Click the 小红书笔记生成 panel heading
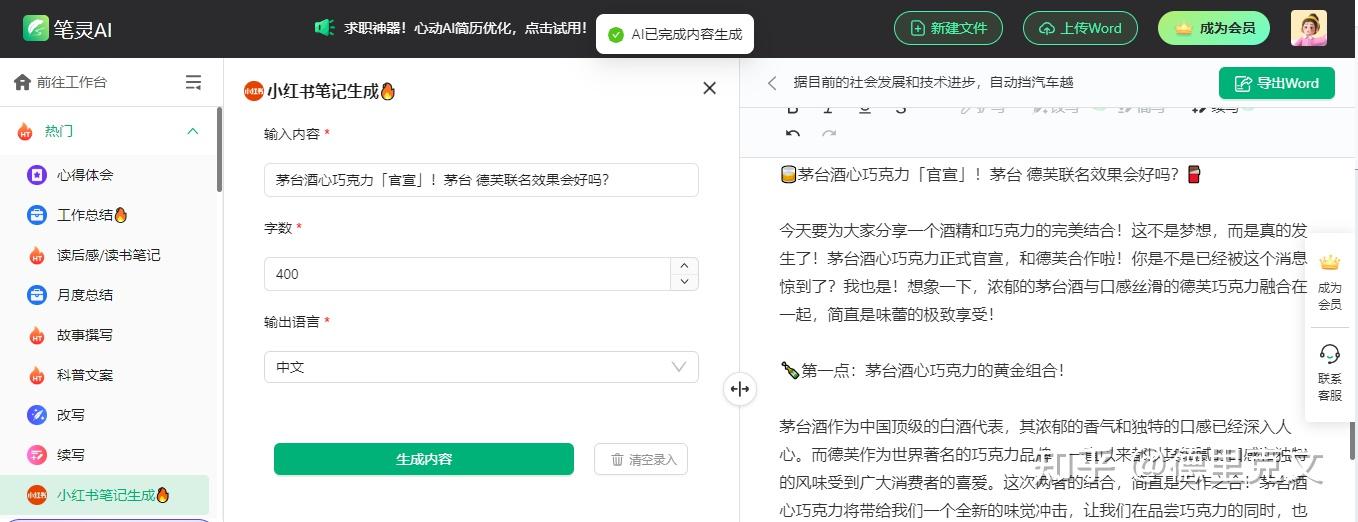This screenshot has height=522, width=1358. [x=320, y=91]
